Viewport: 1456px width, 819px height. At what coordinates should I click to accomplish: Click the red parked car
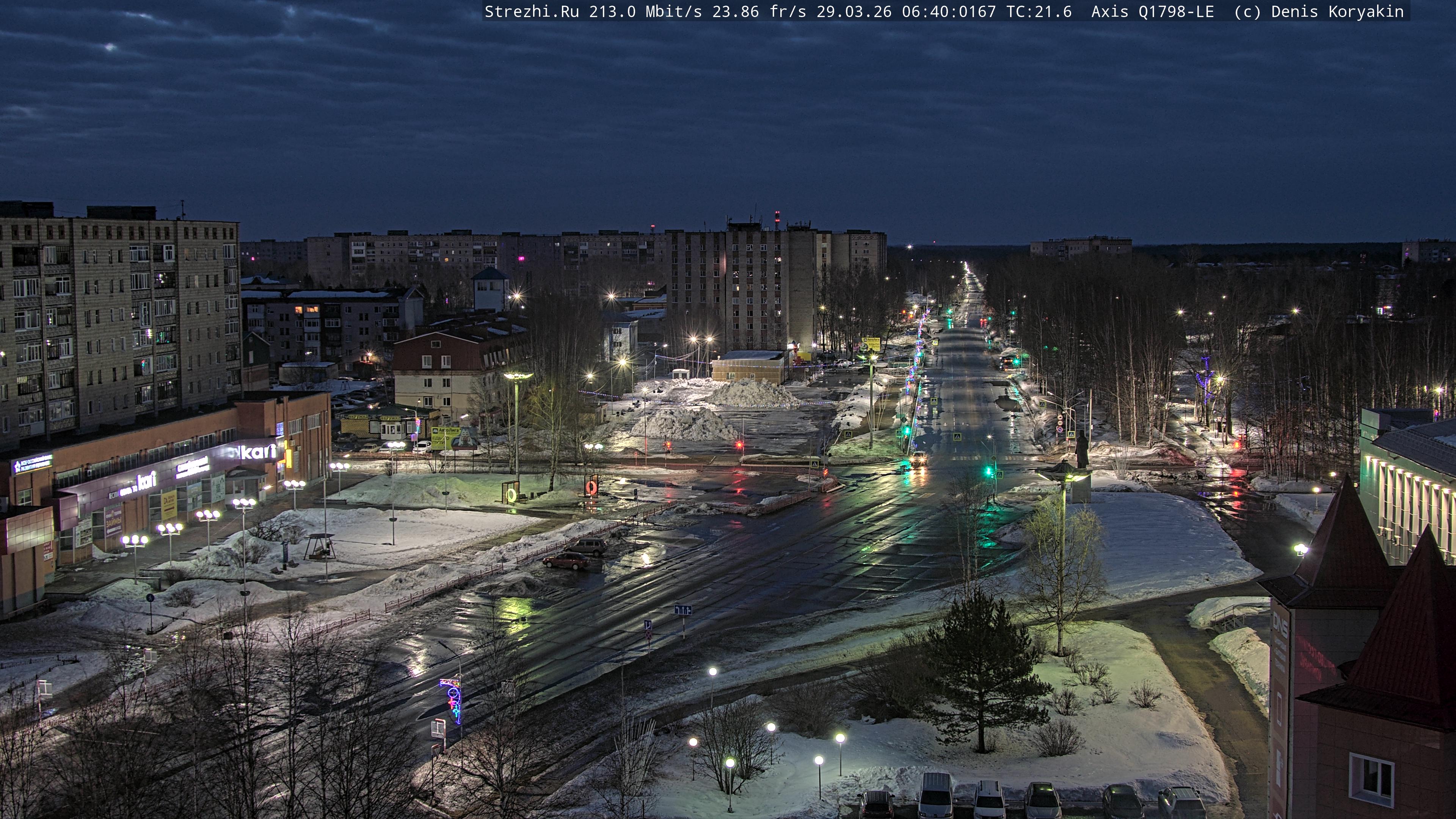coord(566,561)
